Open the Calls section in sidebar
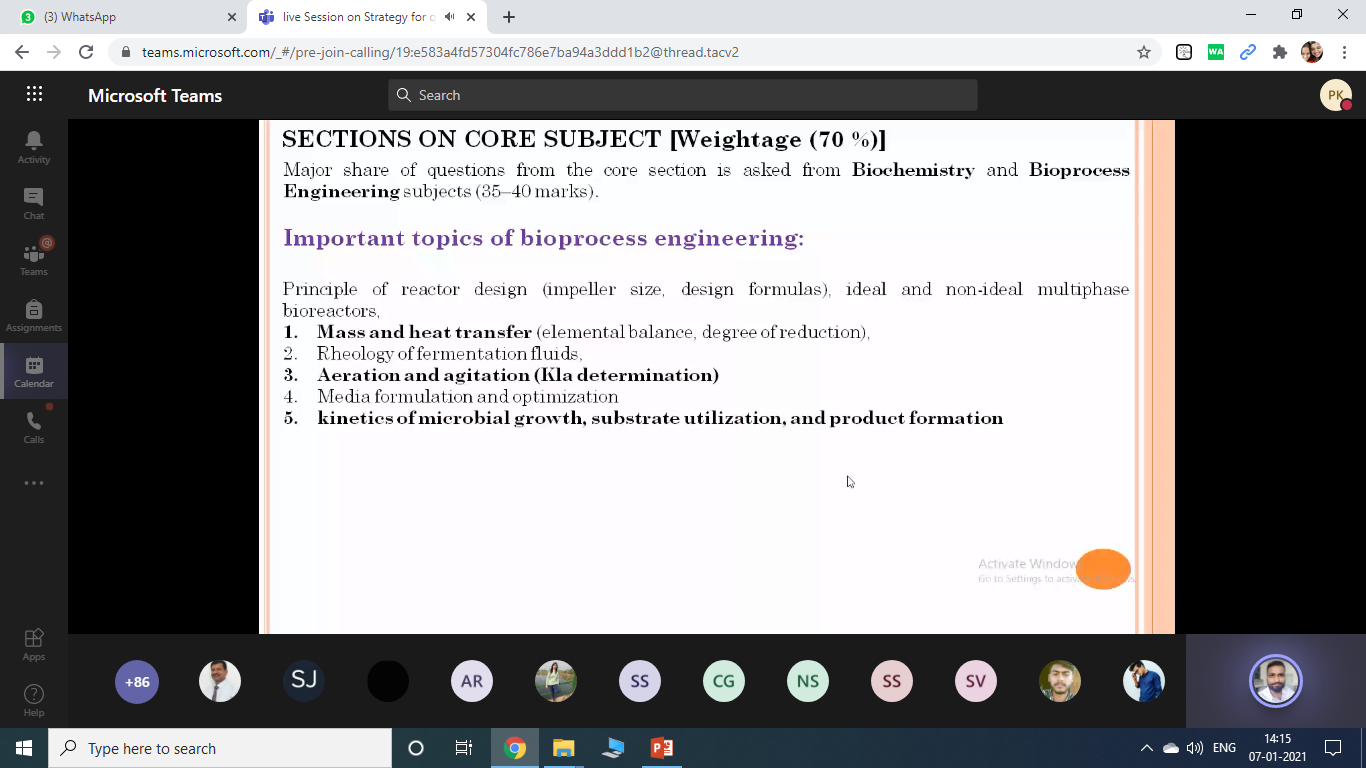The image size is (1366, 768). point(34,427)
